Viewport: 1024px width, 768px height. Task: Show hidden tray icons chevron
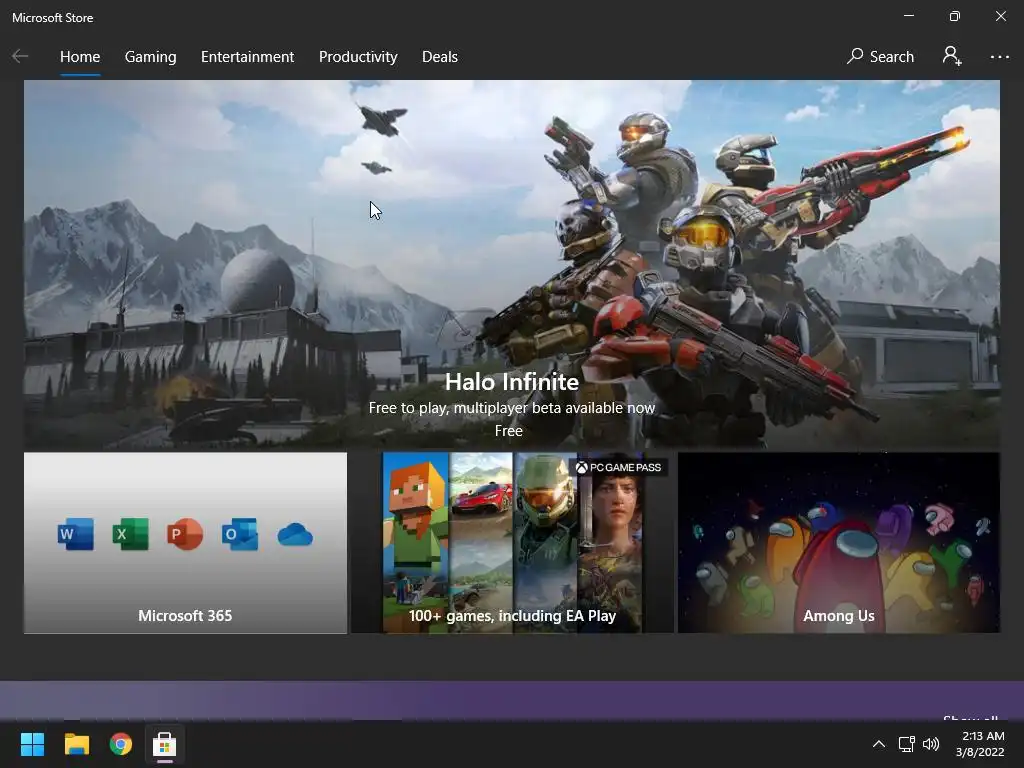click(x=879, y=744)
